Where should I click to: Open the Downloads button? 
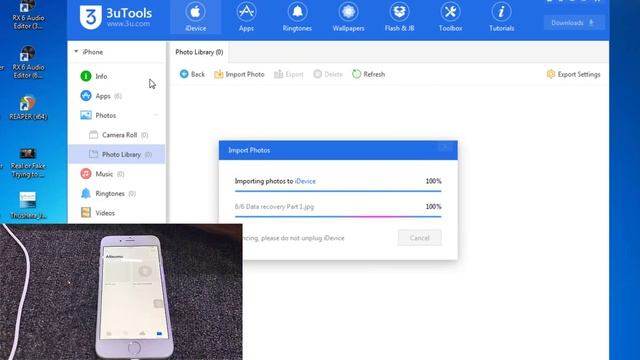(x=574, y=23)
